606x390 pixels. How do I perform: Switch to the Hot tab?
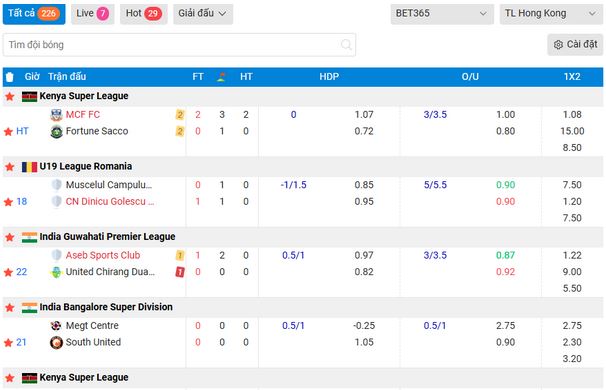tap(143, 14)
